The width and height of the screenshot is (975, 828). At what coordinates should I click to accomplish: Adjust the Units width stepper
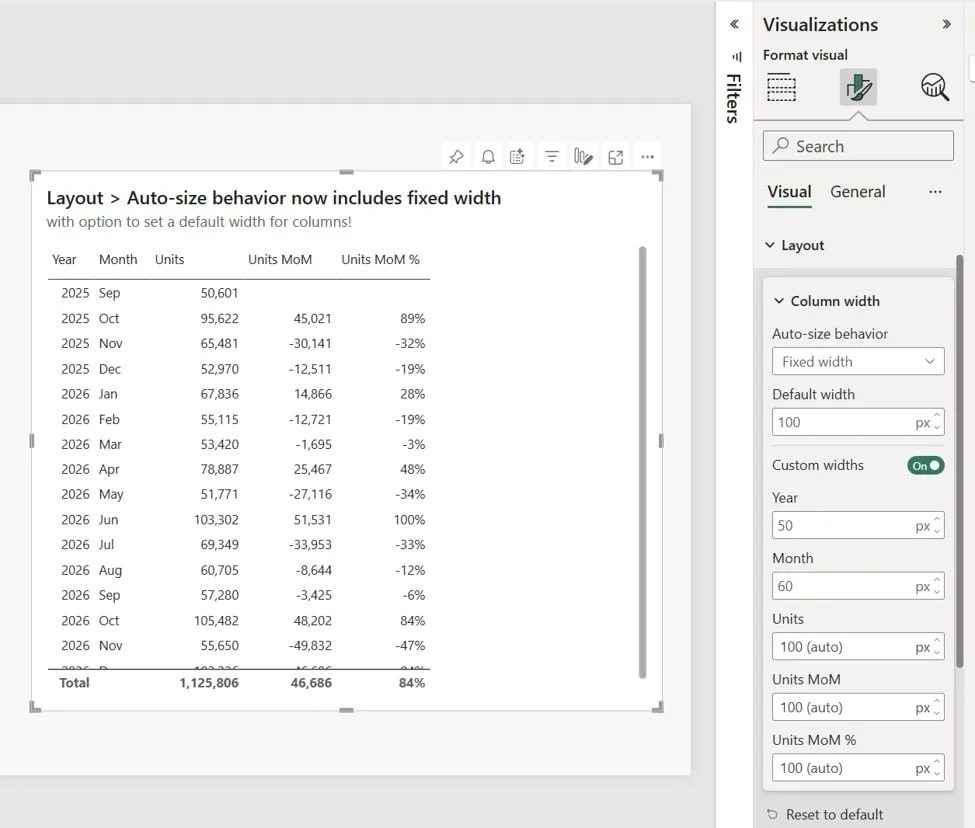click(936, 646)
